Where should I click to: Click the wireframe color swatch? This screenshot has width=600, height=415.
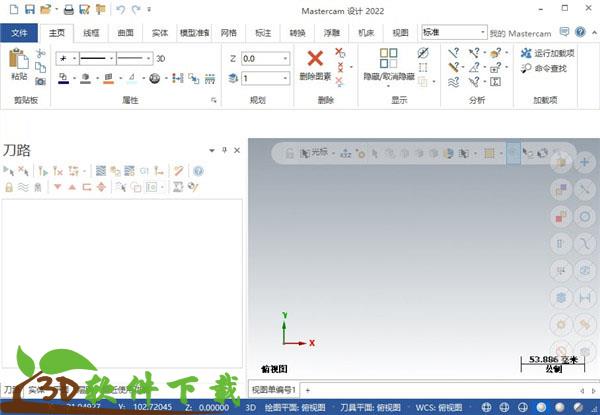pos(64,78)
